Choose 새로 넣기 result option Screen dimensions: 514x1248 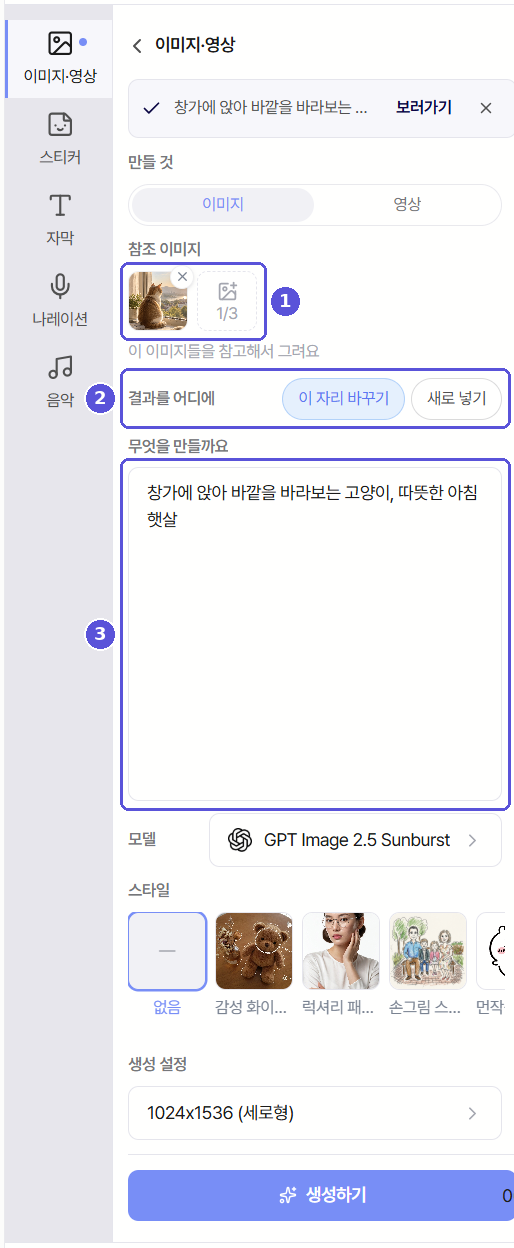point(456,398)
